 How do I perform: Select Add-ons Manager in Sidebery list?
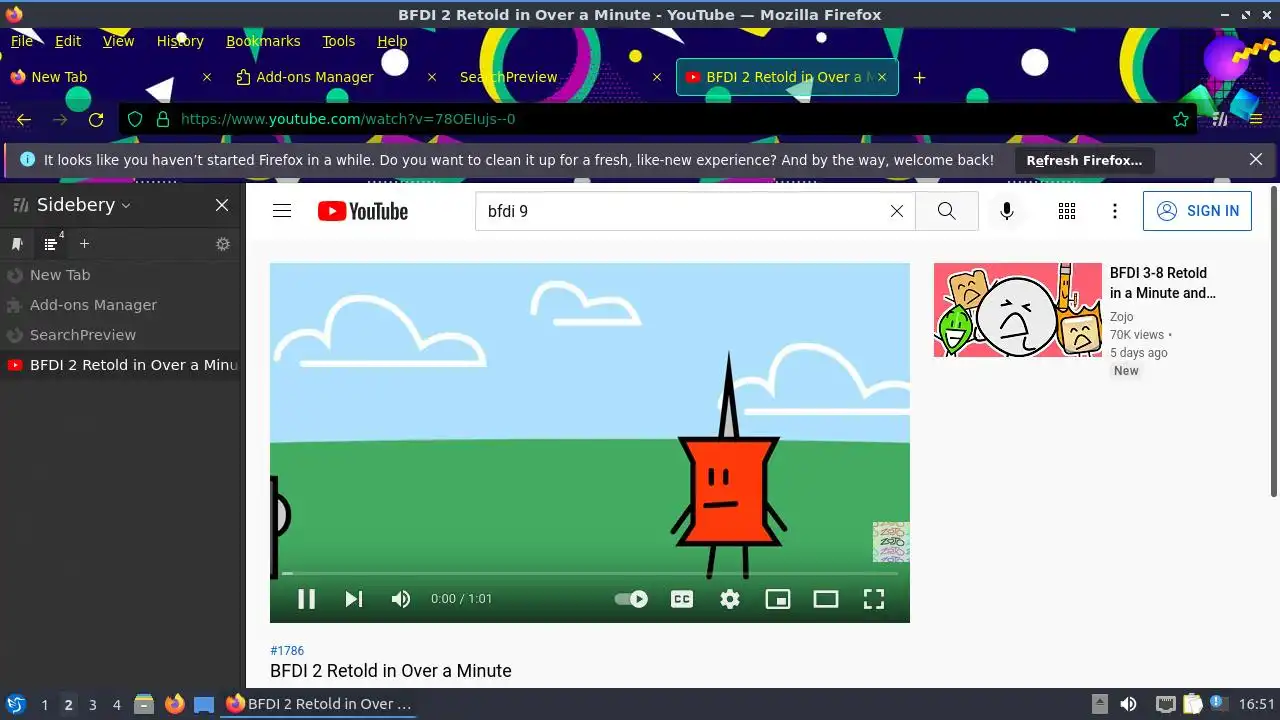122,305
